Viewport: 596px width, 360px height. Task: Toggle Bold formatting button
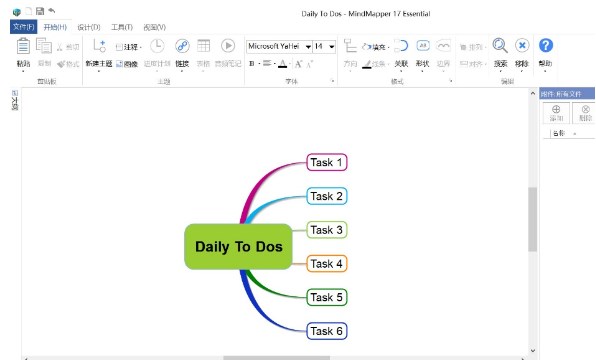(252, 63)
